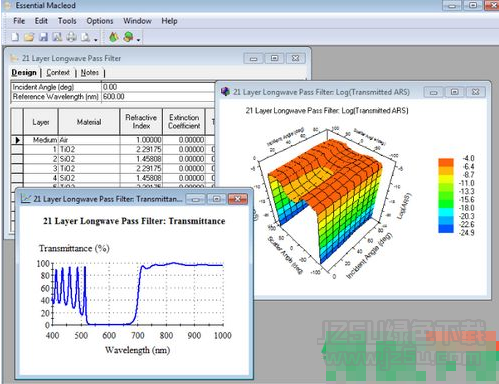Open dropdown arrow after stack toolbar icon
Screen dimensions: 499x384
tap(138, 40)
